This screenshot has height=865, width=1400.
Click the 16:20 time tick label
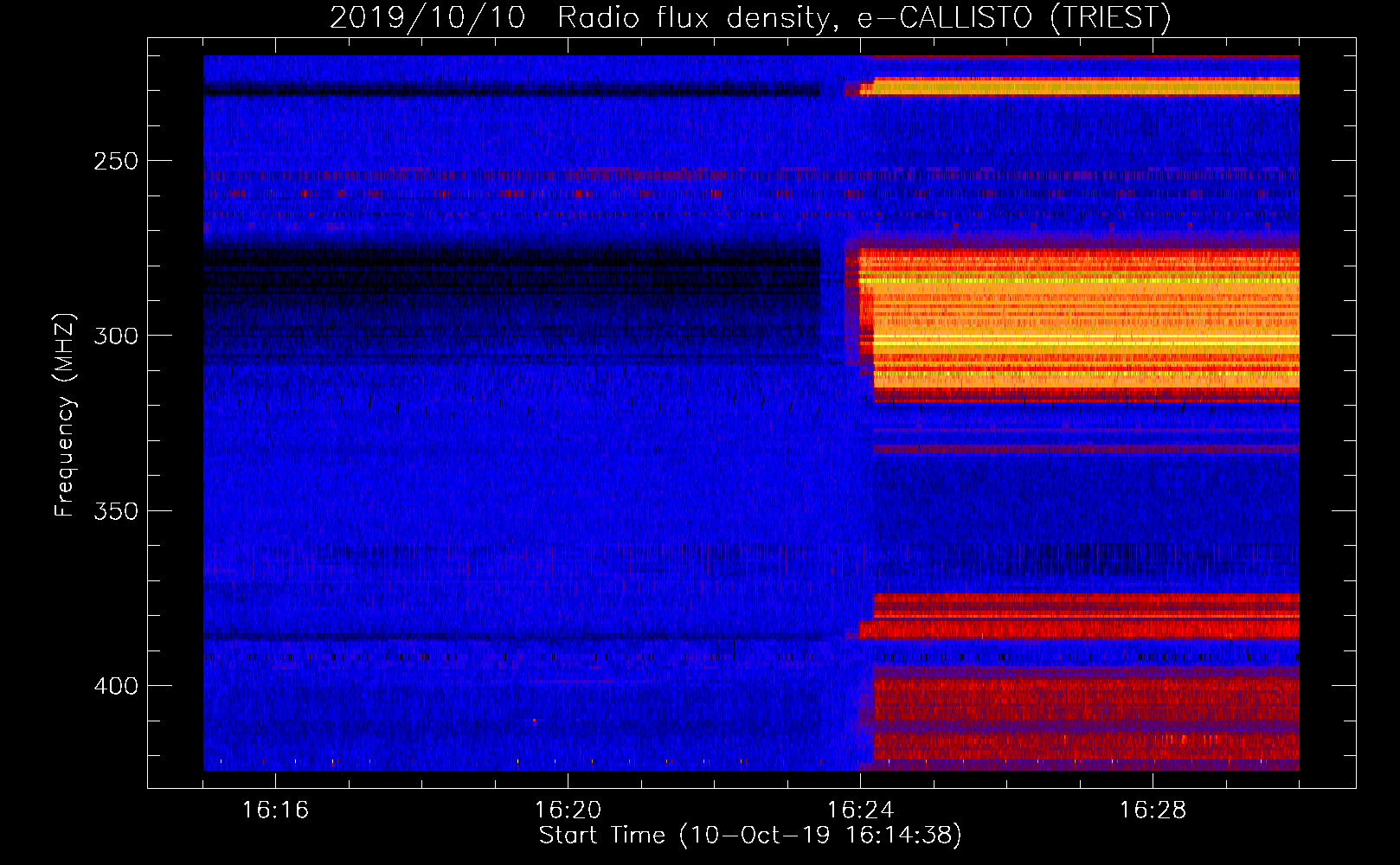tap(568, 811)
